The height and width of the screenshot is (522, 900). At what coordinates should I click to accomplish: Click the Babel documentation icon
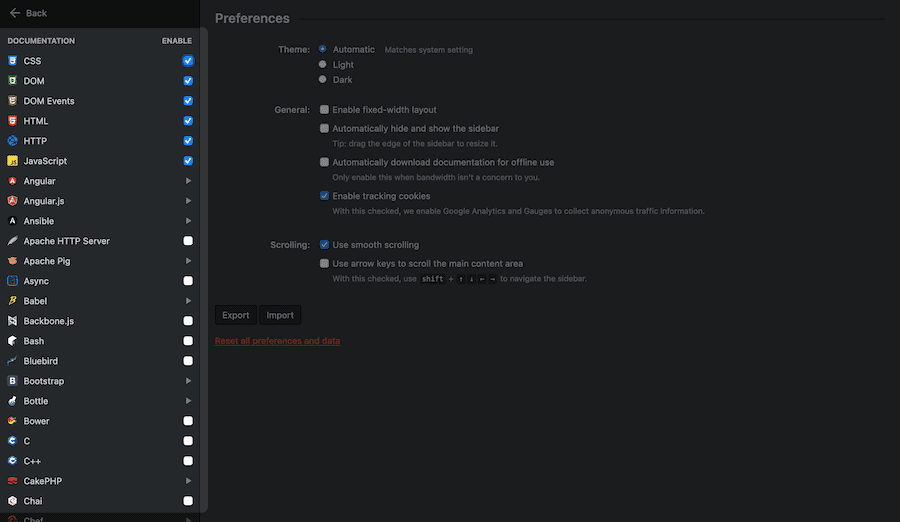point(13,301)
